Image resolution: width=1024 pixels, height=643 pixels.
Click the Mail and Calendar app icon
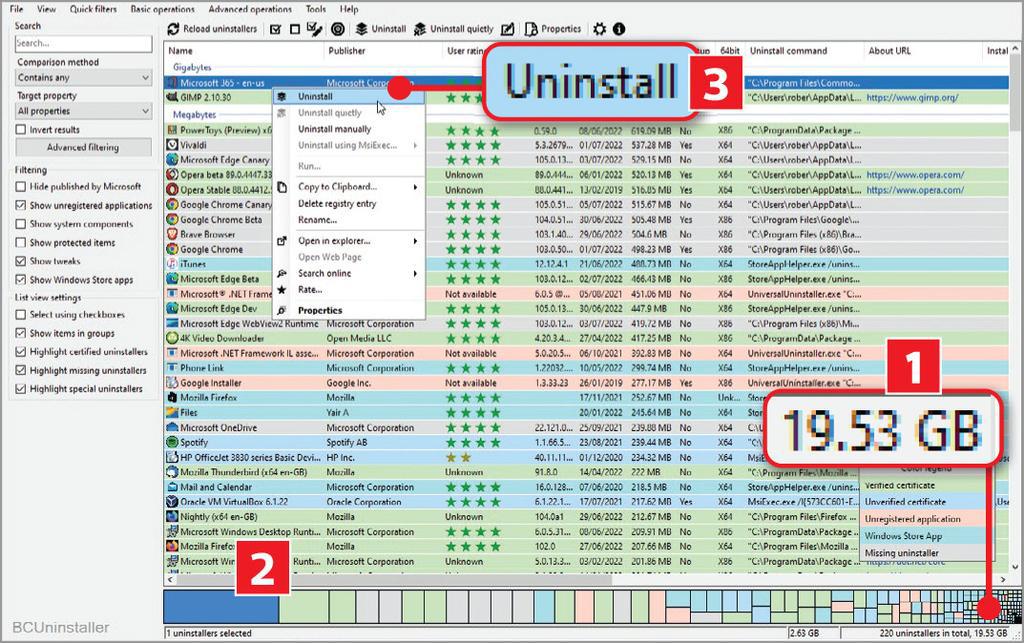172,487
